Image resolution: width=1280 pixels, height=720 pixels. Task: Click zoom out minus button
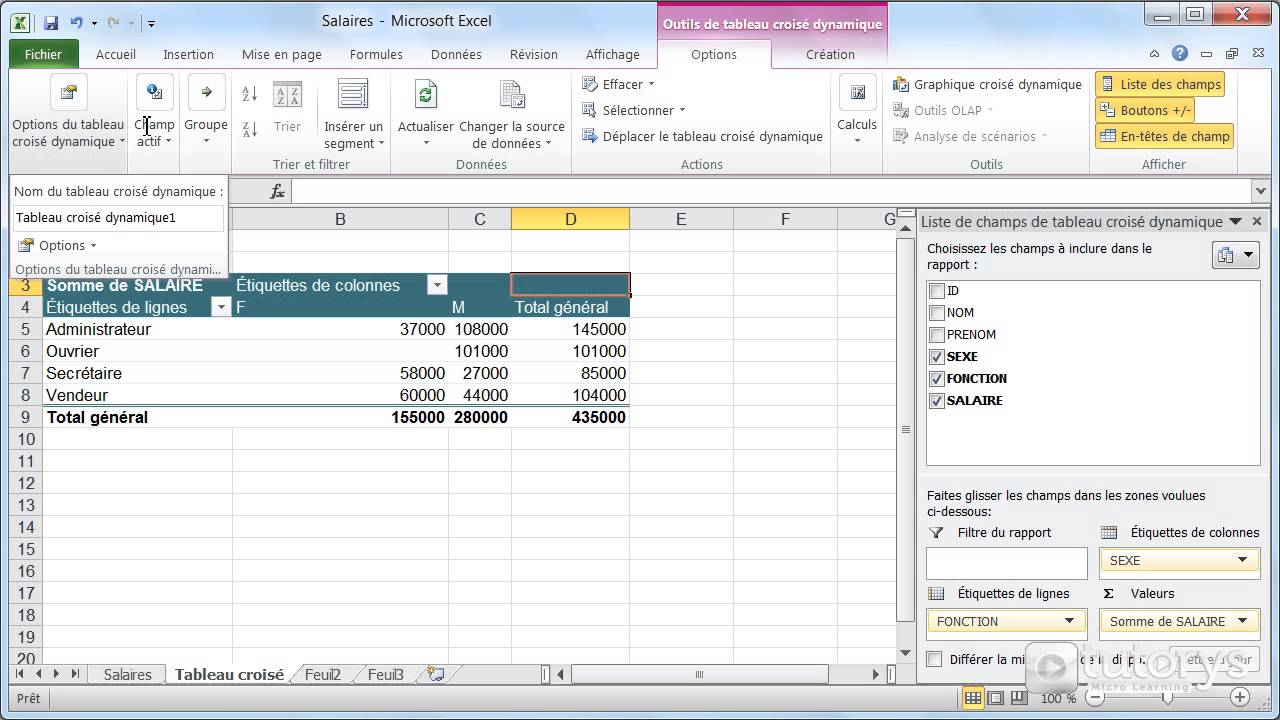pos(1095,697)
